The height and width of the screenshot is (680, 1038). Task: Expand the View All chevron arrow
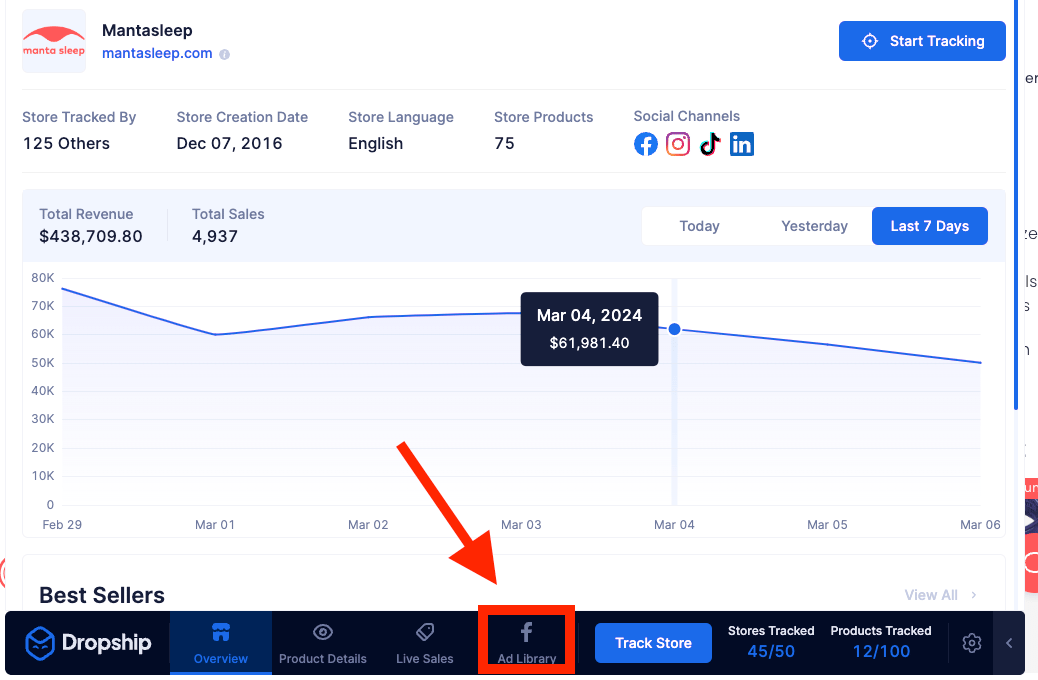[974, 595]
